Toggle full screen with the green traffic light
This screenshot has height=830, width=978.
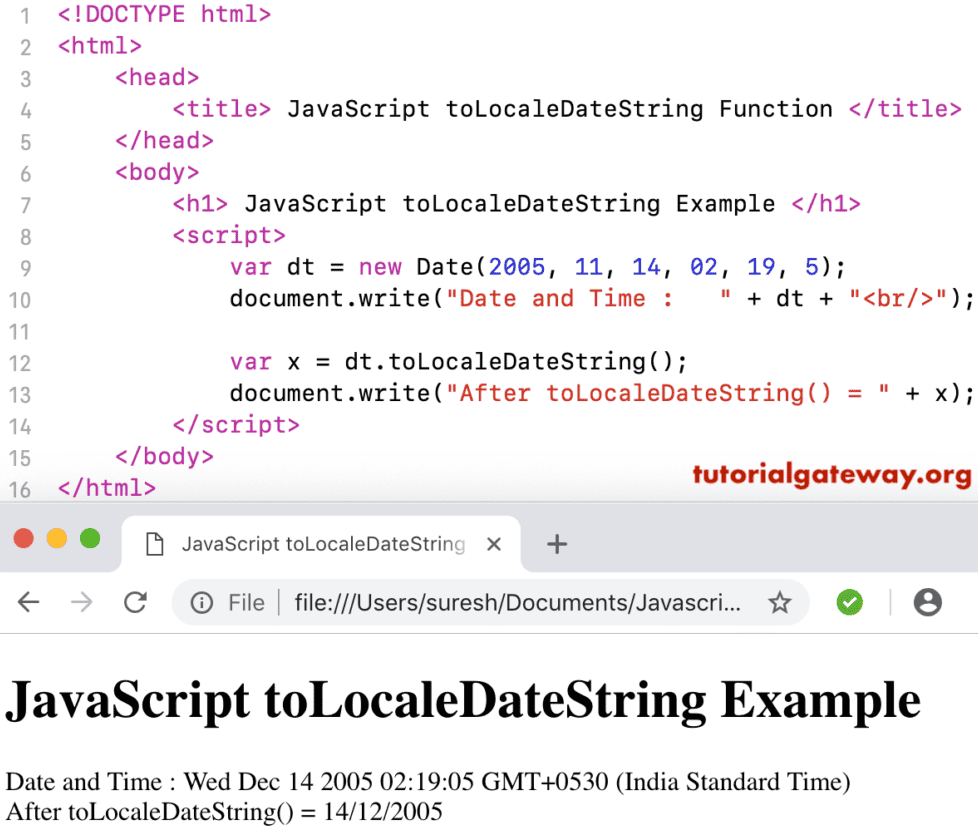(x=90, y=537)
